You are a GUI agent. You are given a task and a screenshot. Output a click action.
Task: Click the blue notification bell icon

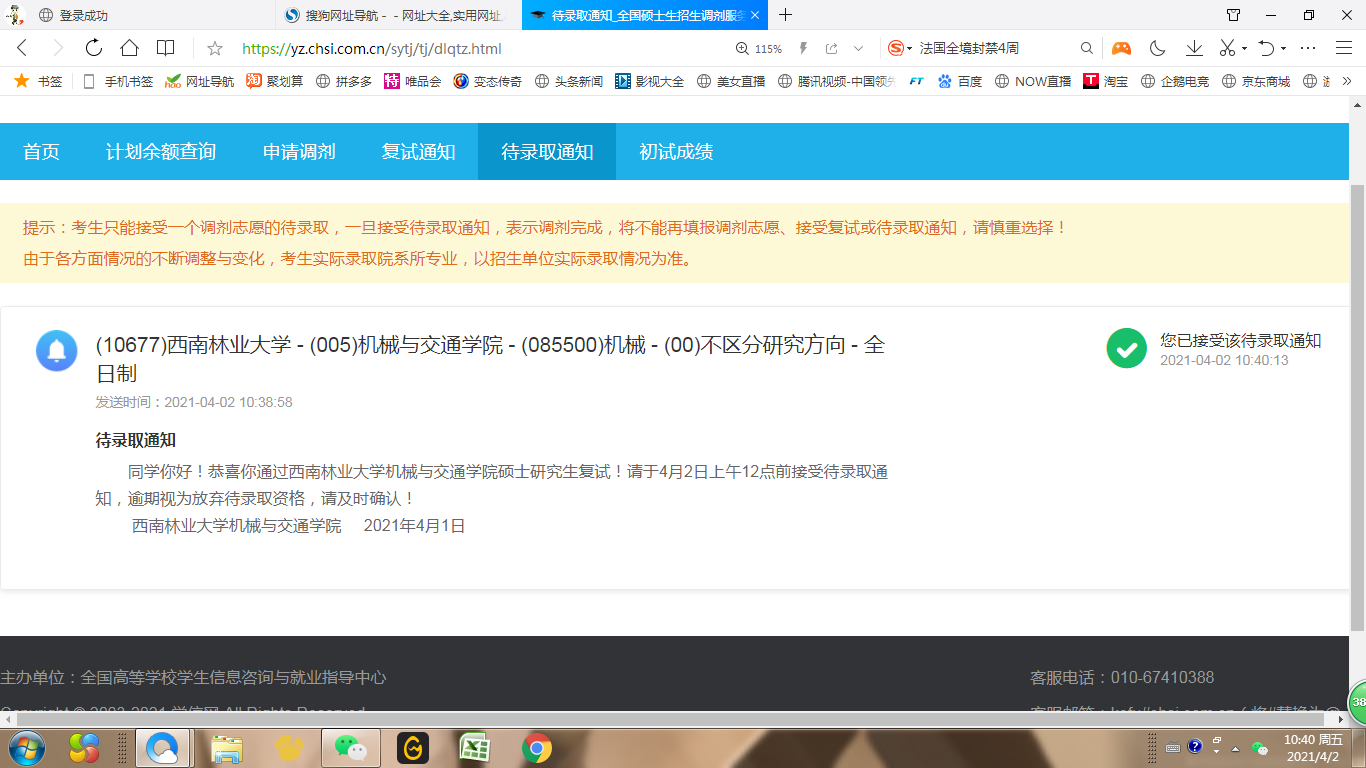(57, 350)
